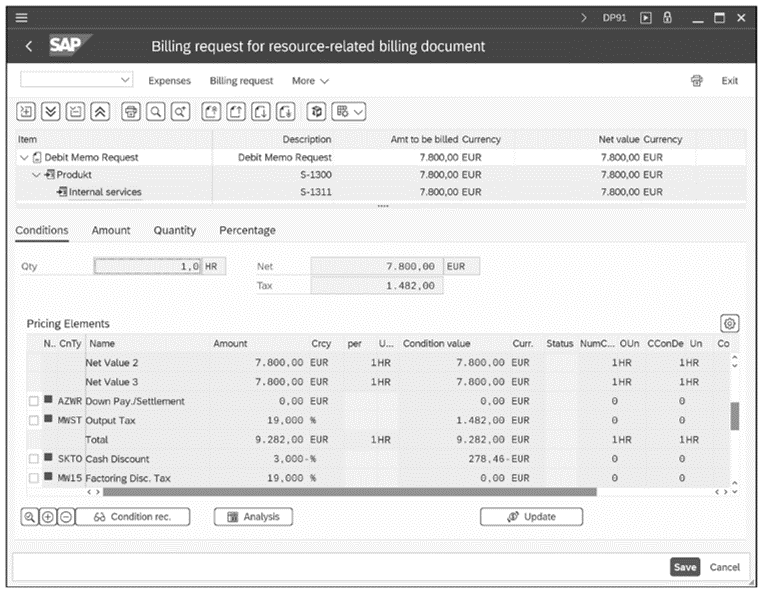Check the SKTO Cash Discount row checkbox
The height and width of the screenshot is (594, 763).
point(34,459)
